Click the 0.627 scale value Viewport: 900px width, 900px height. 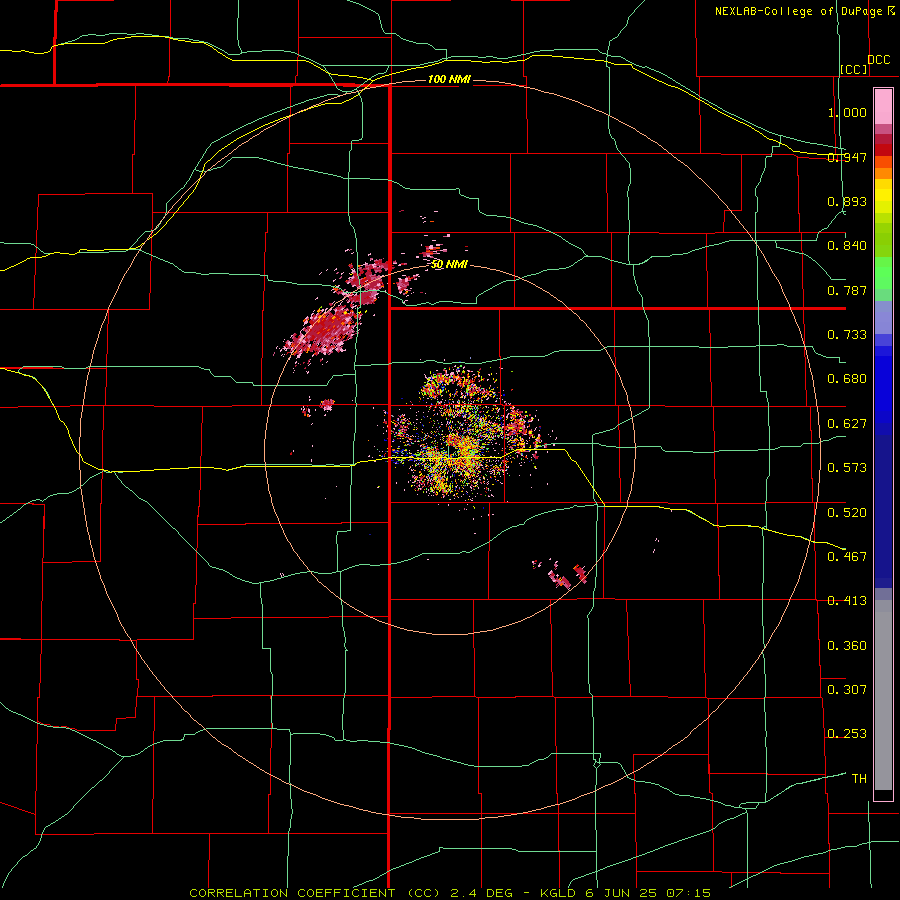[847, 424]
